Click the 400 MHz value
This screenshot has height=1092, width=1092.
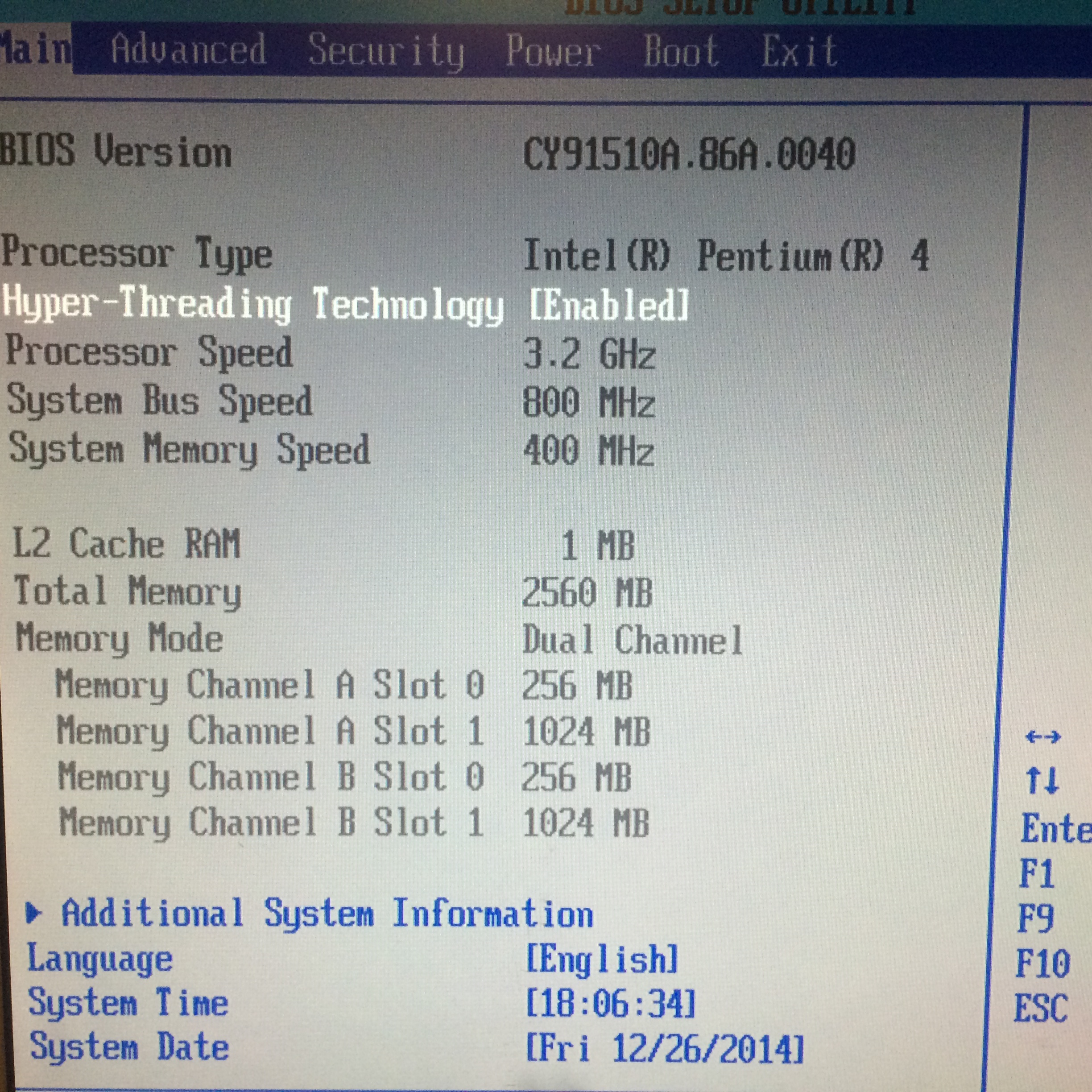click(x=588, y=451)
